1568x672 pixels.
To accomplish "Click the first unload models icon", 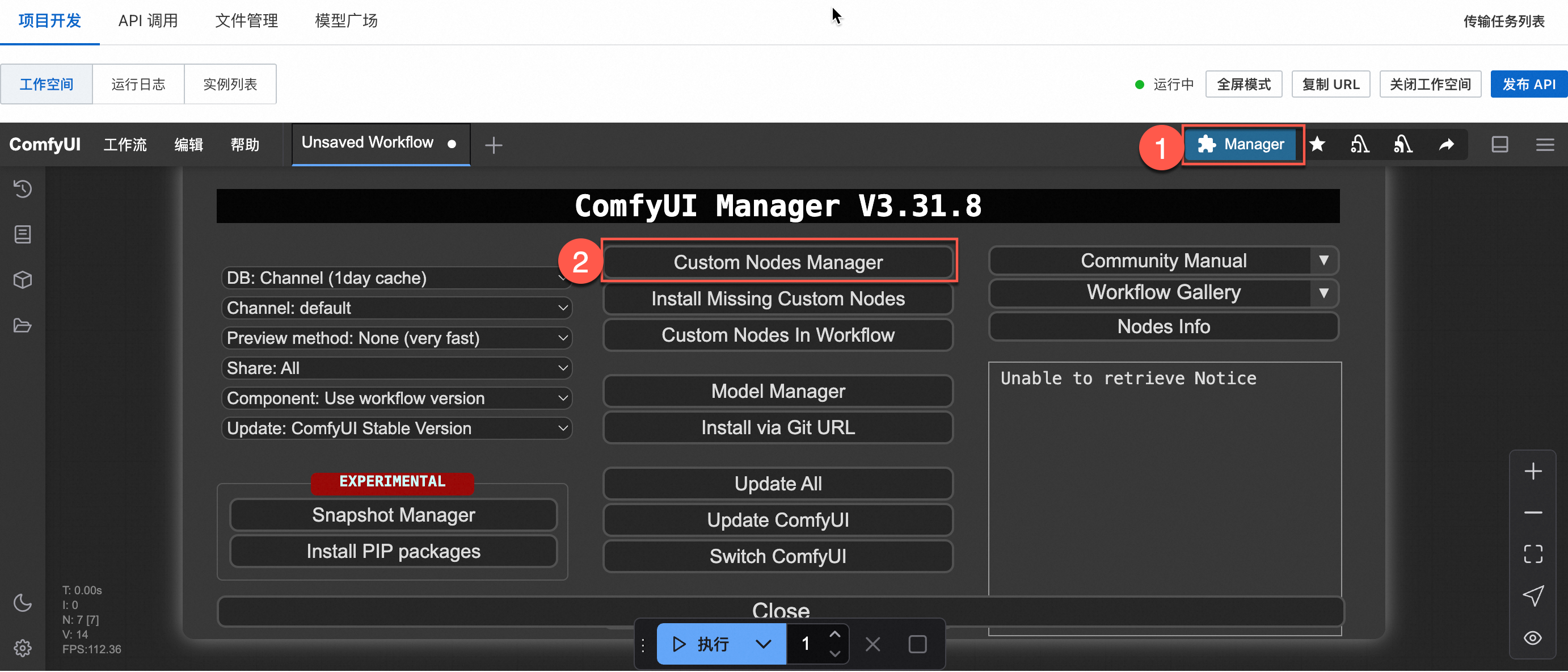I will pos(1360,144).
